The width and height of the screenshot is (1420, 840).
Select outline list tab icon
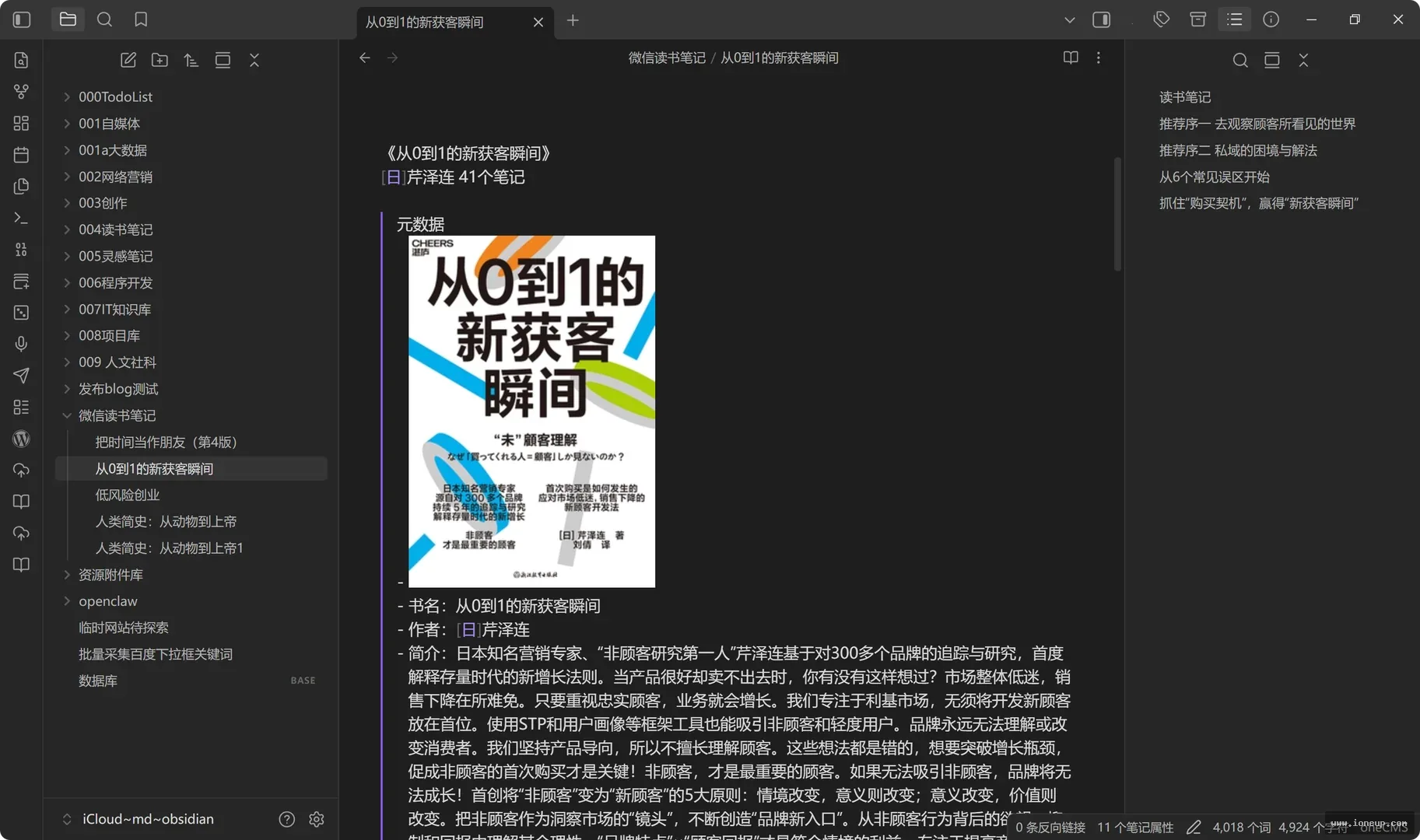[x=1235, y=19]
